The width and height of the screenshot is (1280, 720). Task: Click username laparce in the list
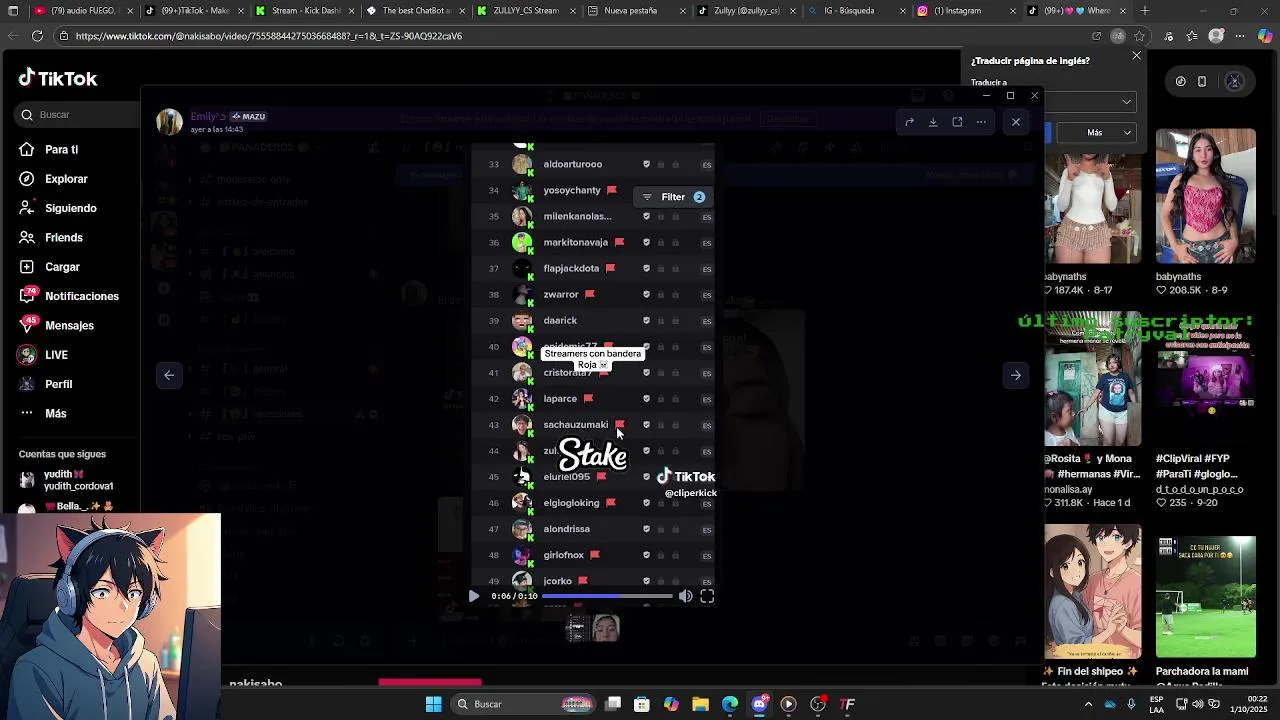click(x=560, y=398)
